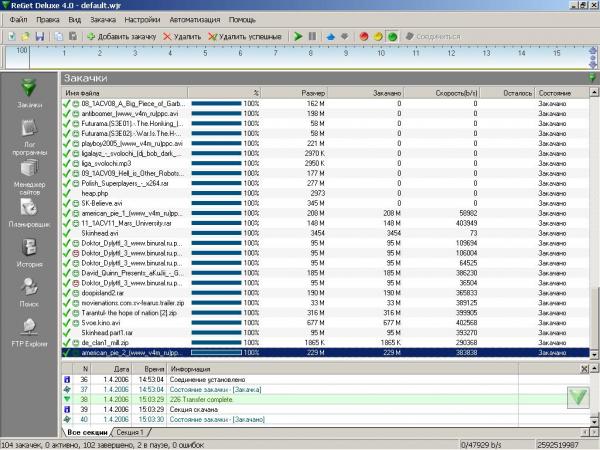Open the Вид menu

[x=75, y=20]
